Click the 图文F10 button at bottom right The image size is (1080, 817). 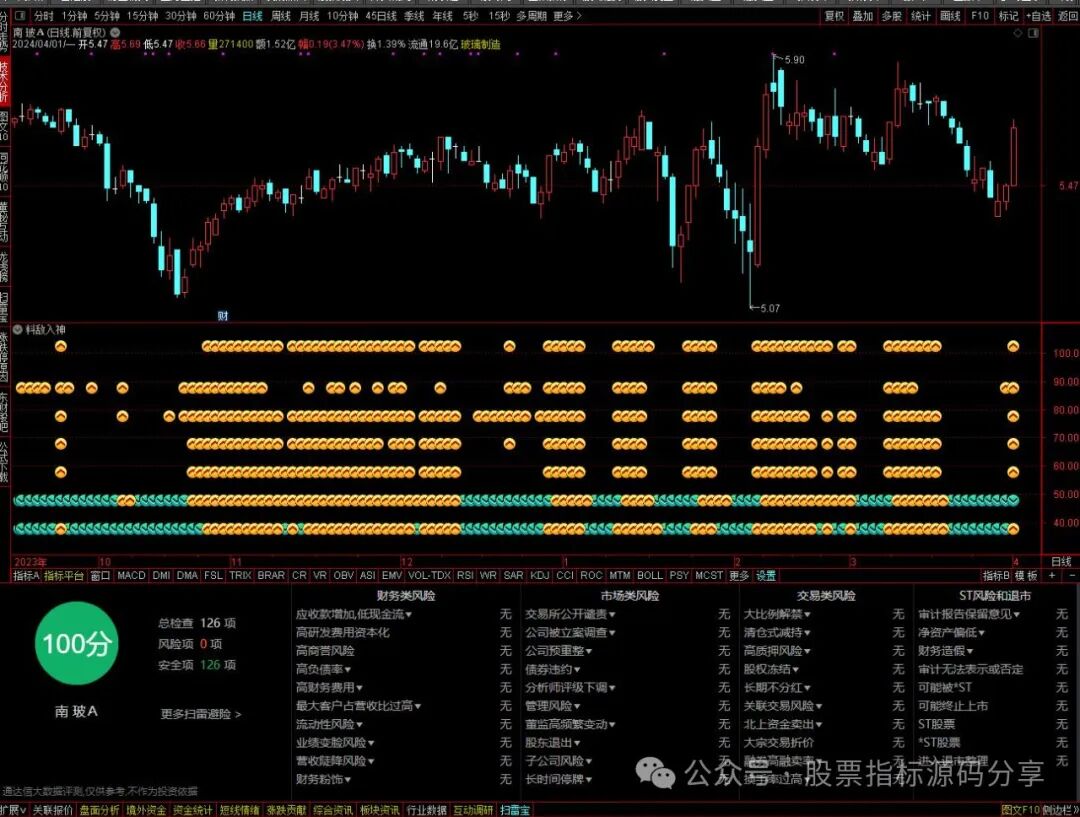click(x=1019, y=810)
